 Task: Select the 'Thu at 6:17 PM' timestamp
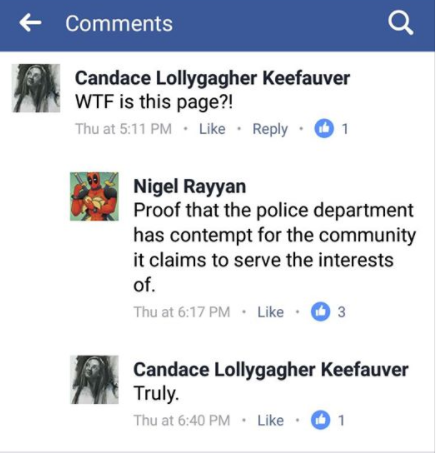182,312
